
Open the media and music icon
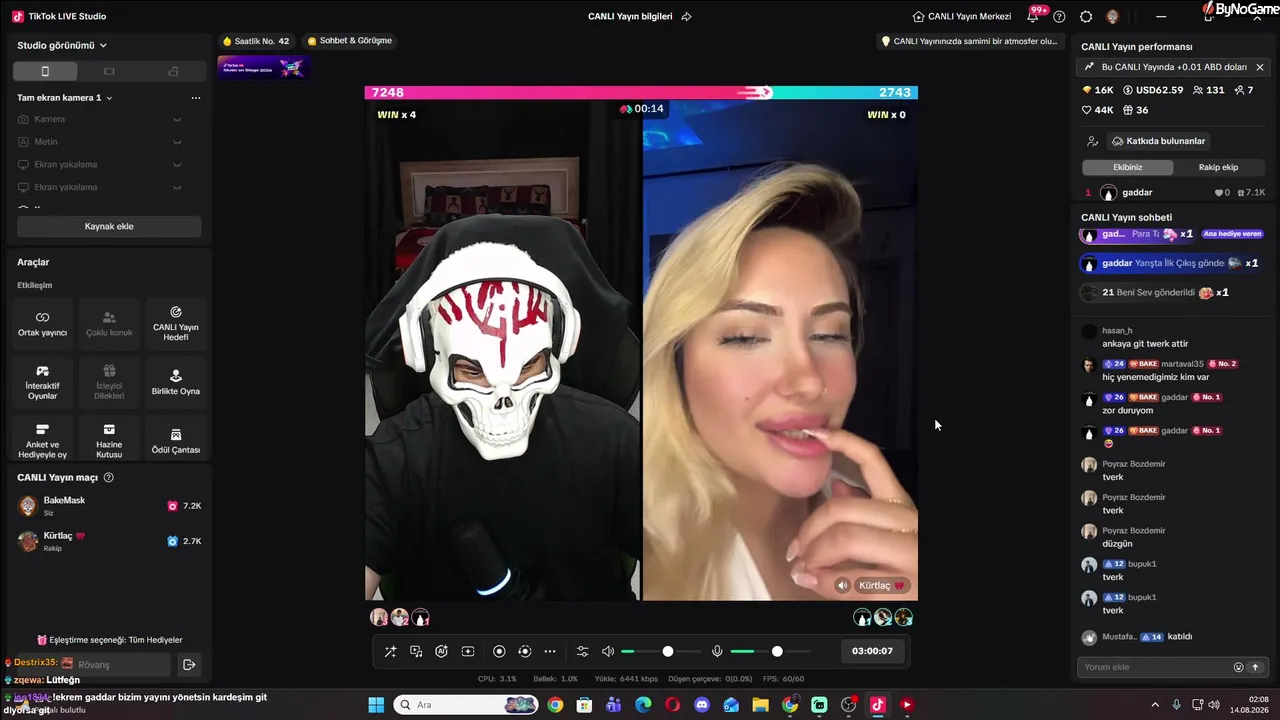(x=416, y=651)
